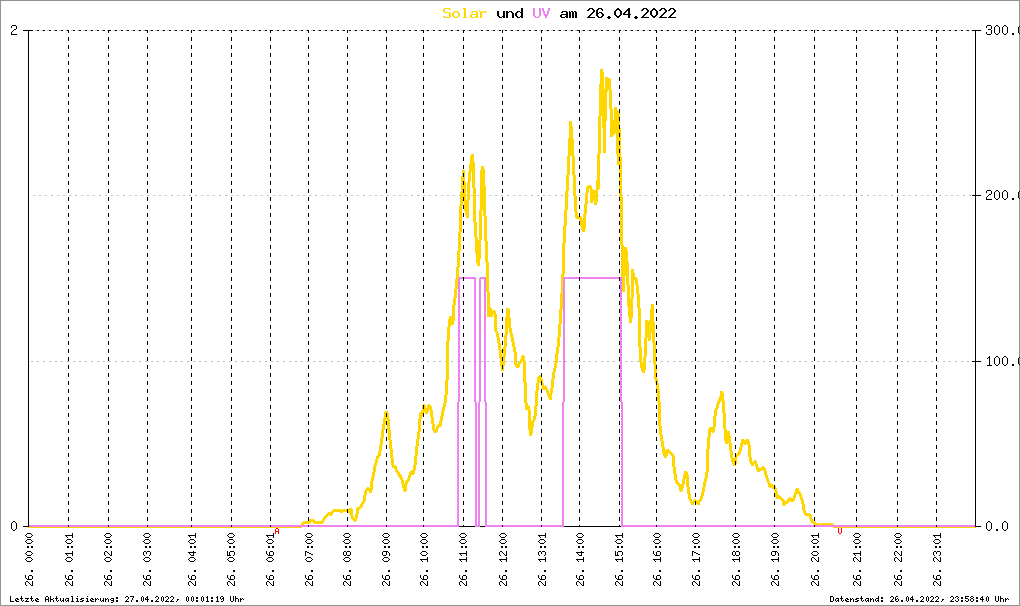The image size is (1020, 606).
Task: Click the 'Datenstand' timestamp text
Action: 919,599
